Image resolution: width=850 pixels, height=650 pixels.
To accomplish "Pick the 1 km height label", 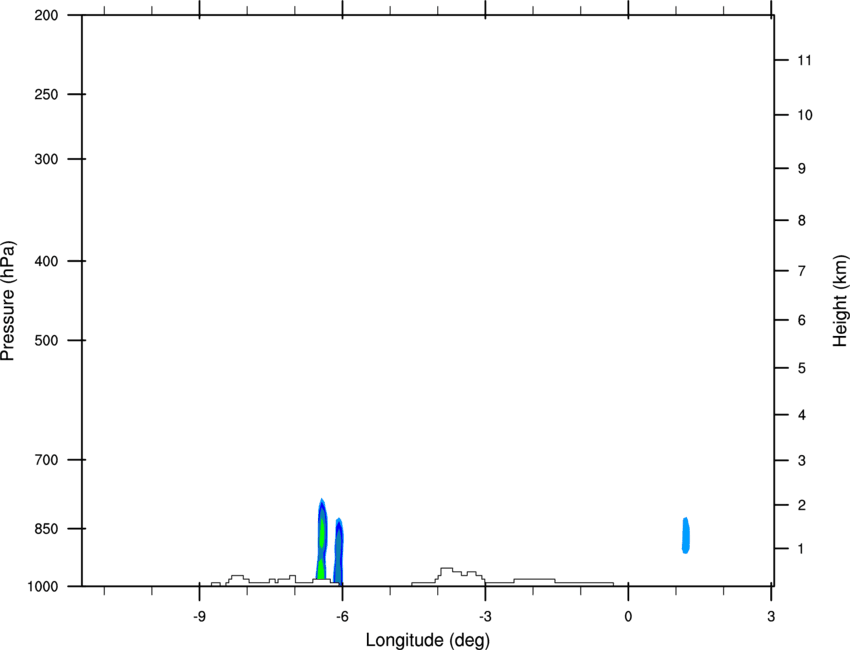I will pos(801,549).
